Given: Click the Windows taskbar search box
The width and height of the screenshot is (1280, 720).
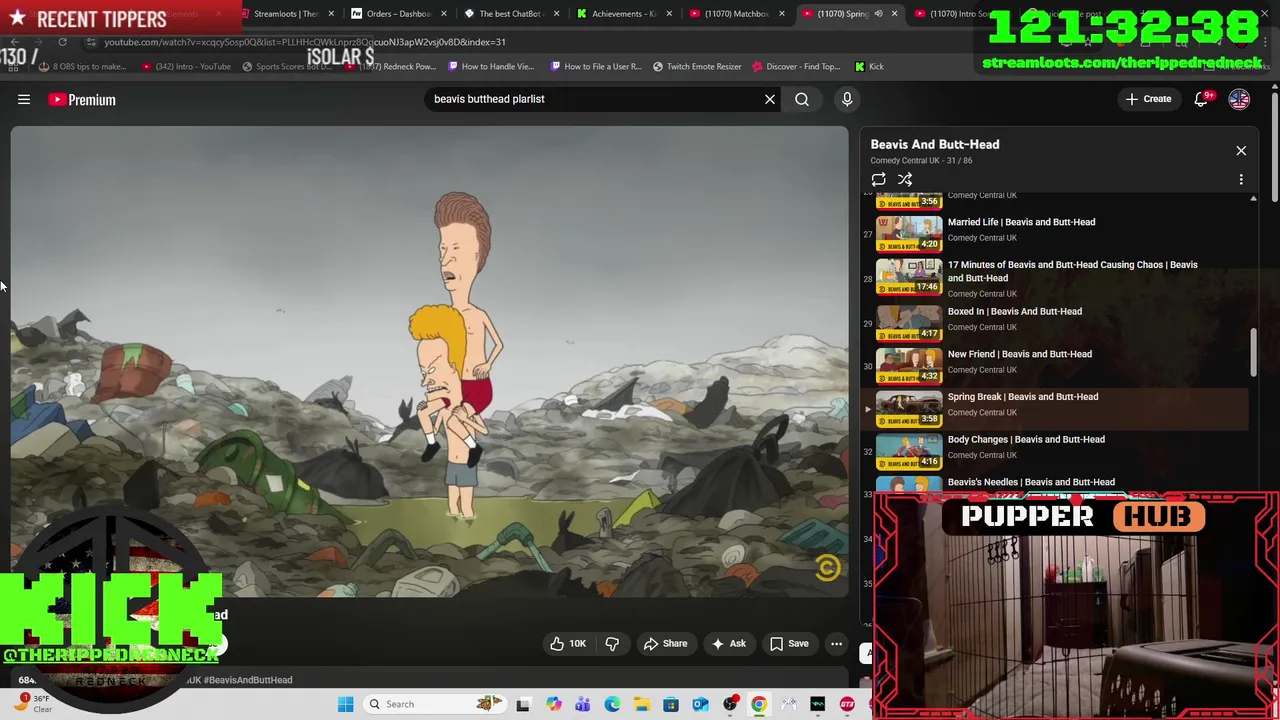Looking at the screenshot, I should click(x=433, y=704).
